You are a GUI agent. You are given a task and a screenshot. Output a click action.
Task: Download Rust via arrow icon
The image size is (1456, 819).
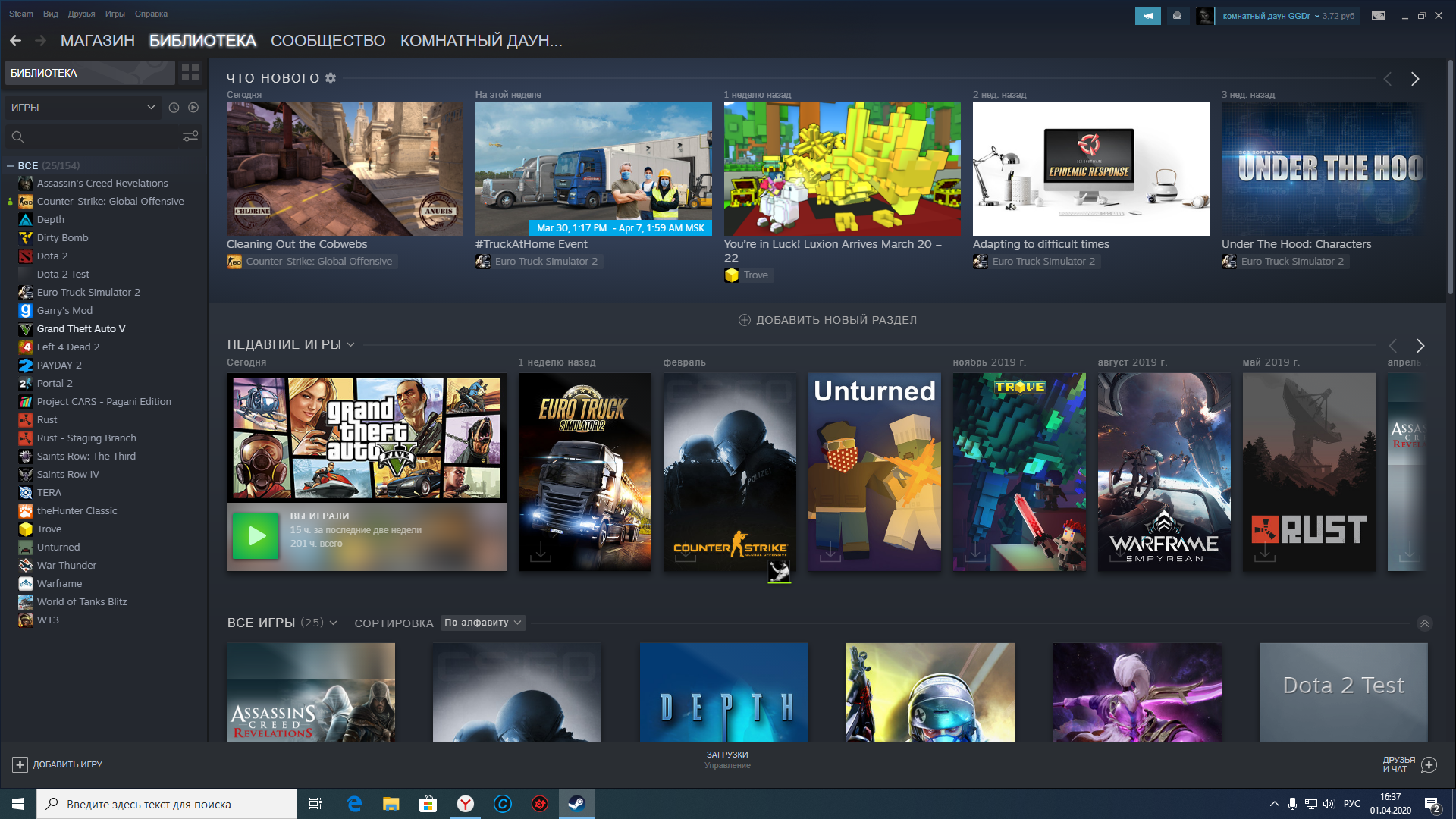point(1265,551)
